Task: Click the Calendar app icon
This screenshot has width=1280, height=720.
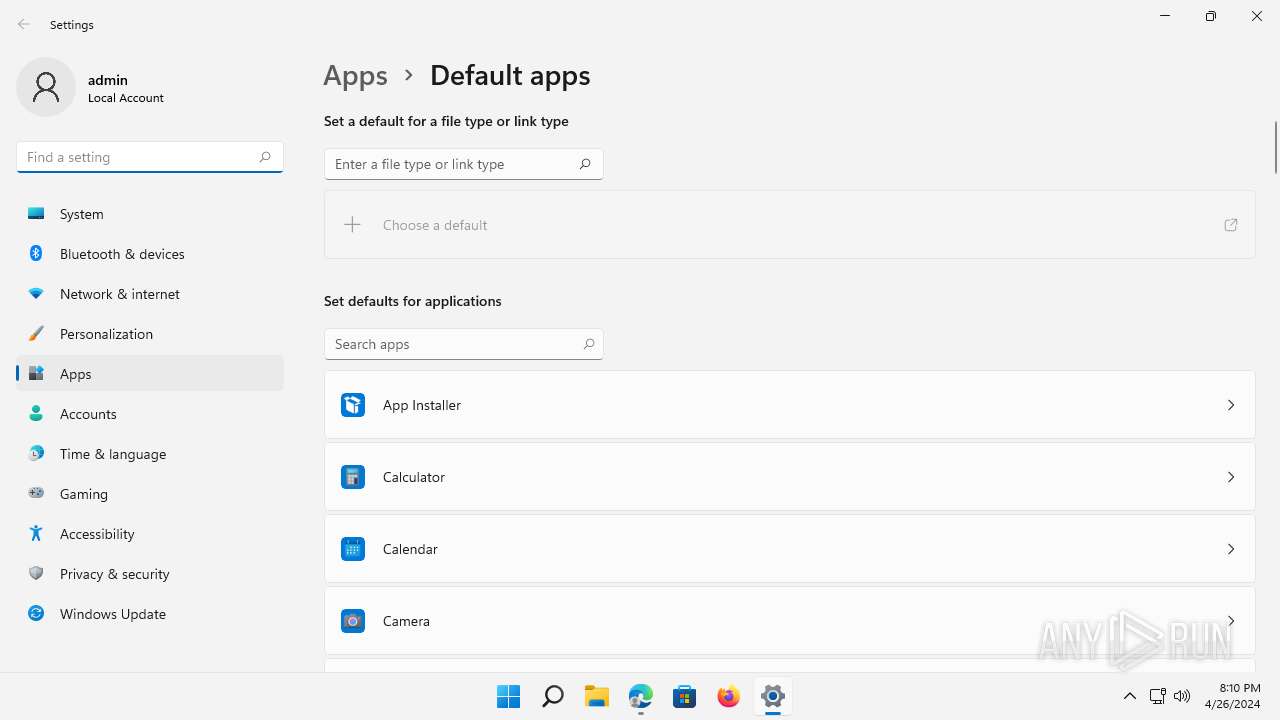Action: (353, 549)
